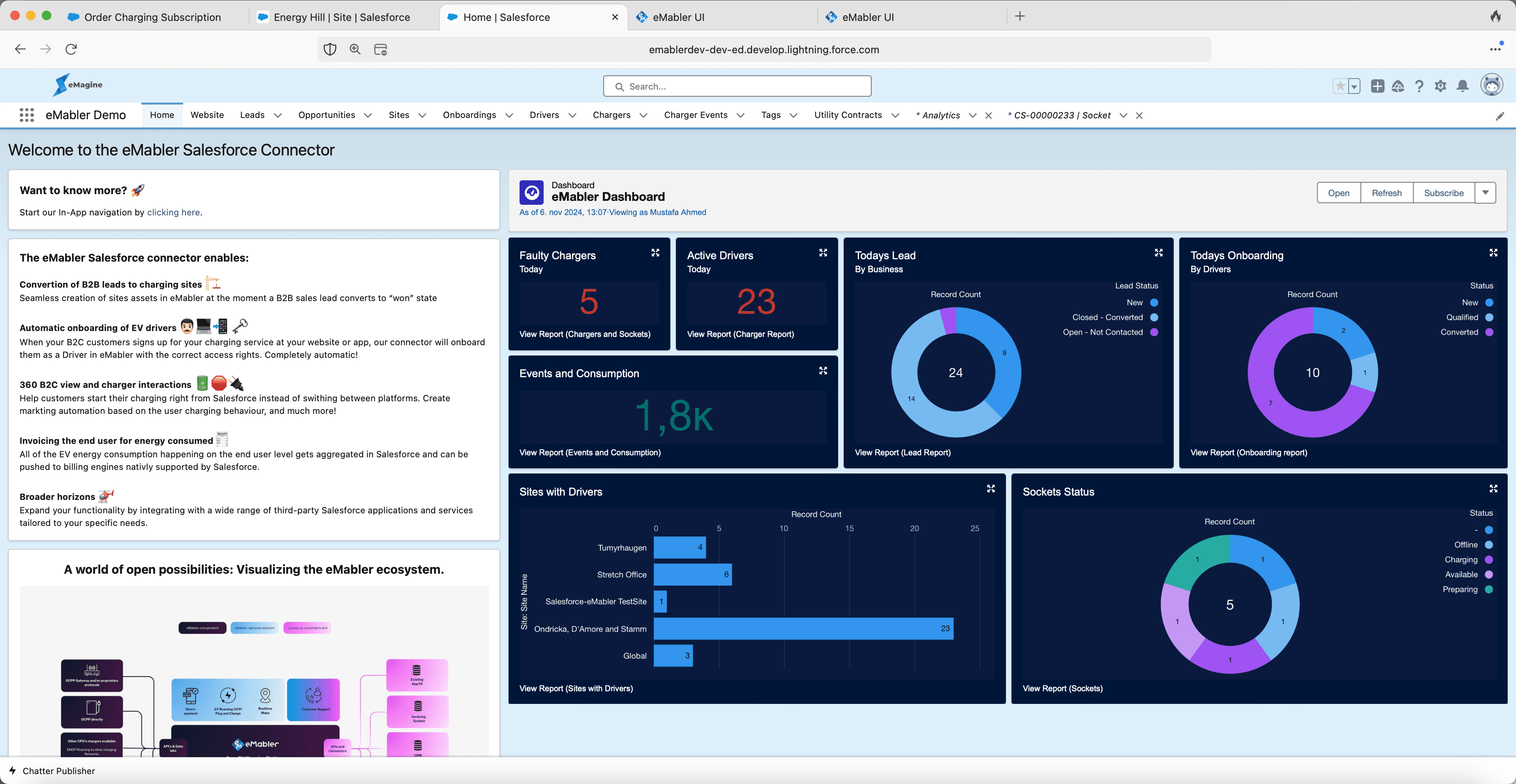Expand the Todays Lead widget
The height and width of the screenshot is (784, 1516).
tap(1158, 253)
